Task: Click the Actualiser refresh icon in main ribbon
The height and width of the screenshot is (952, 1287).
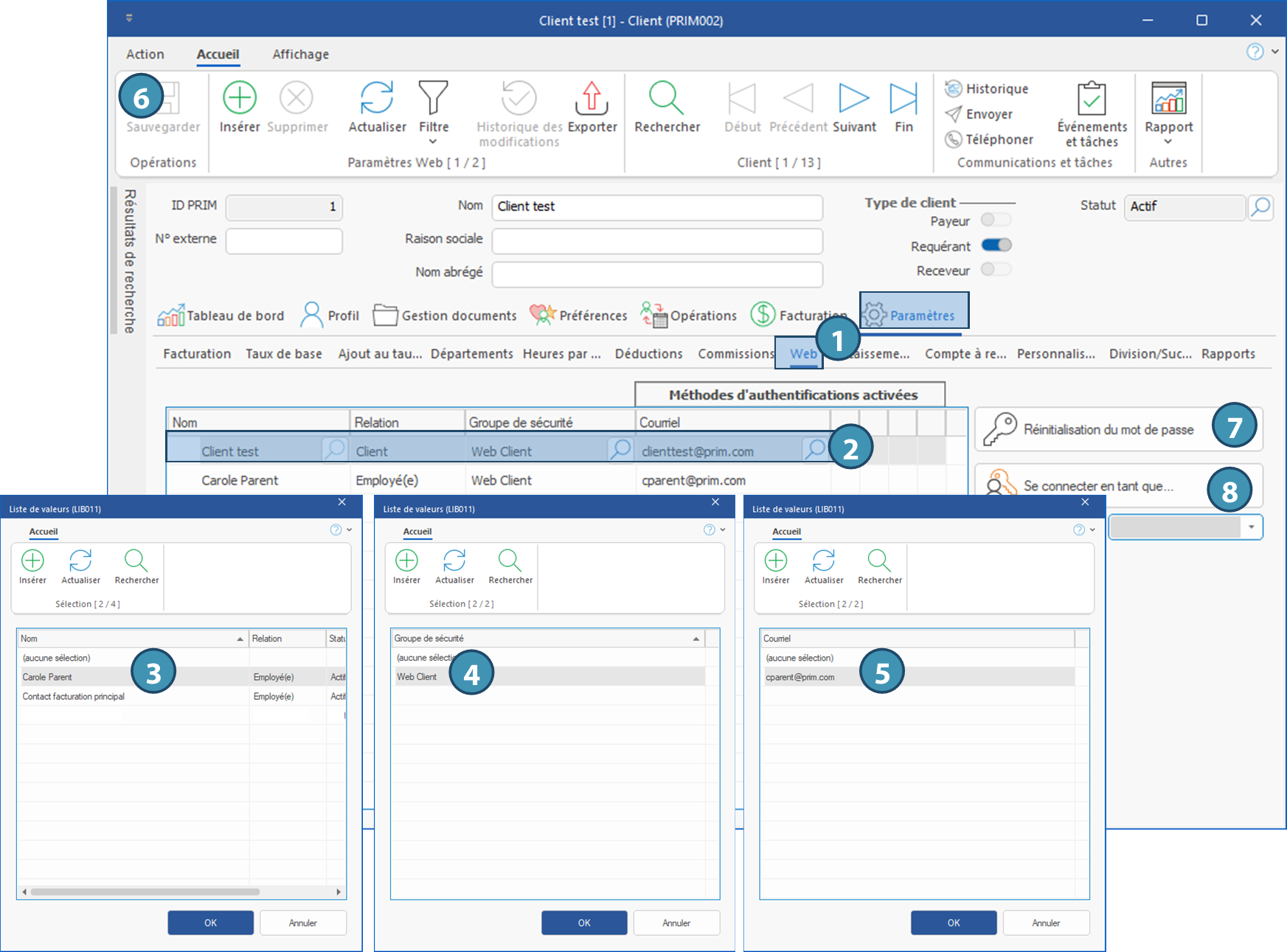Action: (x=377, y=98)
